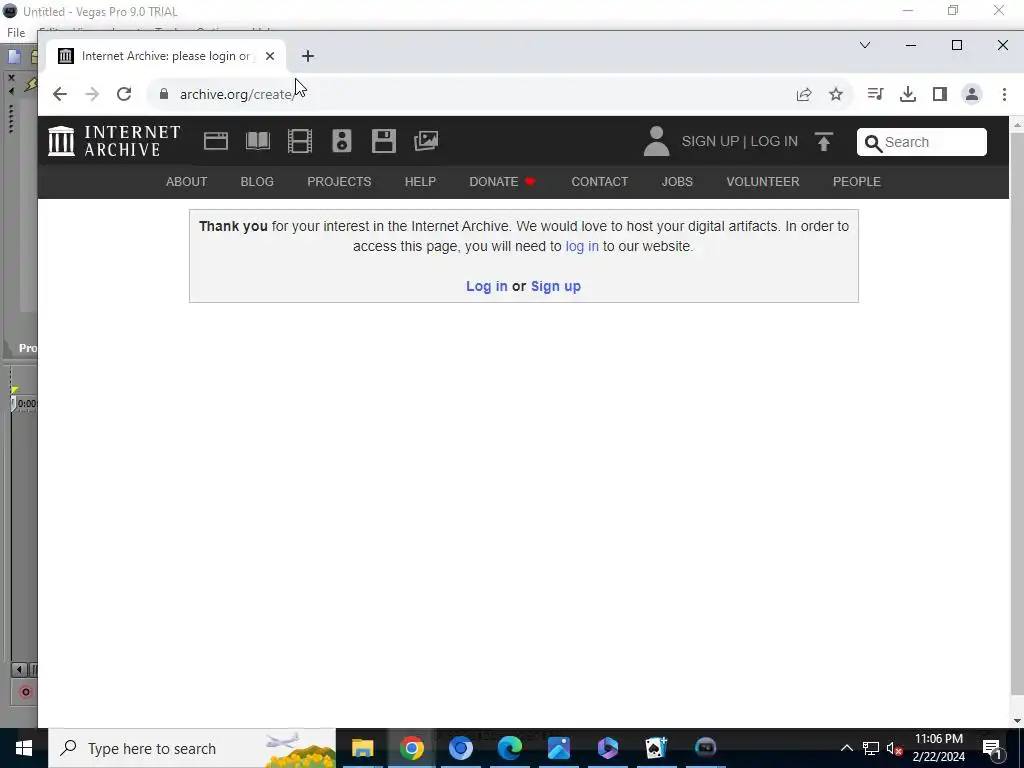The width and height of the screenshot is (1024, 768).
Task: Reload the archive.org page
Action: click(x=124, y=94)
